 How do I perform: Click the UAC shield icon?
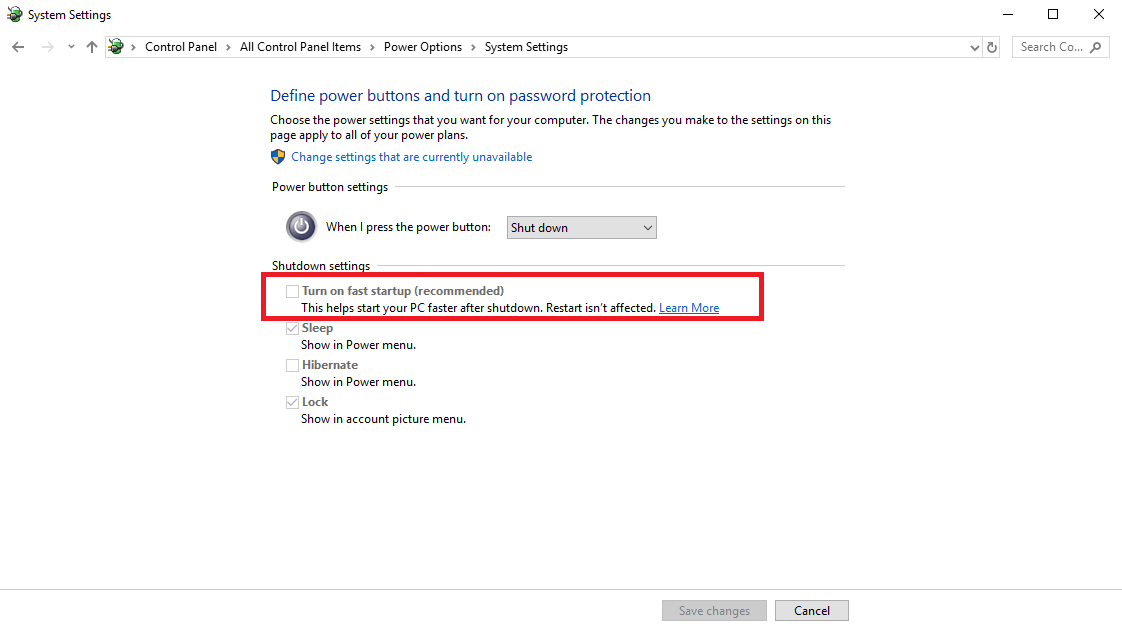click(277, 156)
